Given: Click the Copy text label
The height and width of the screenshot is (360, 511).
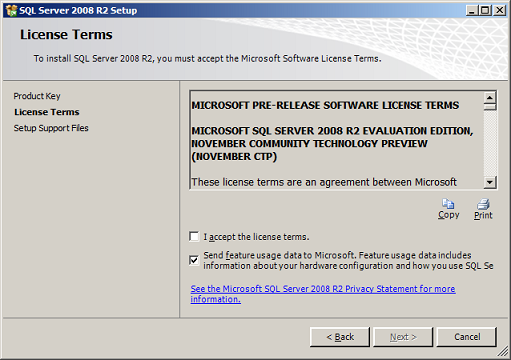Looking at the screenshot, I should point(448,215).
